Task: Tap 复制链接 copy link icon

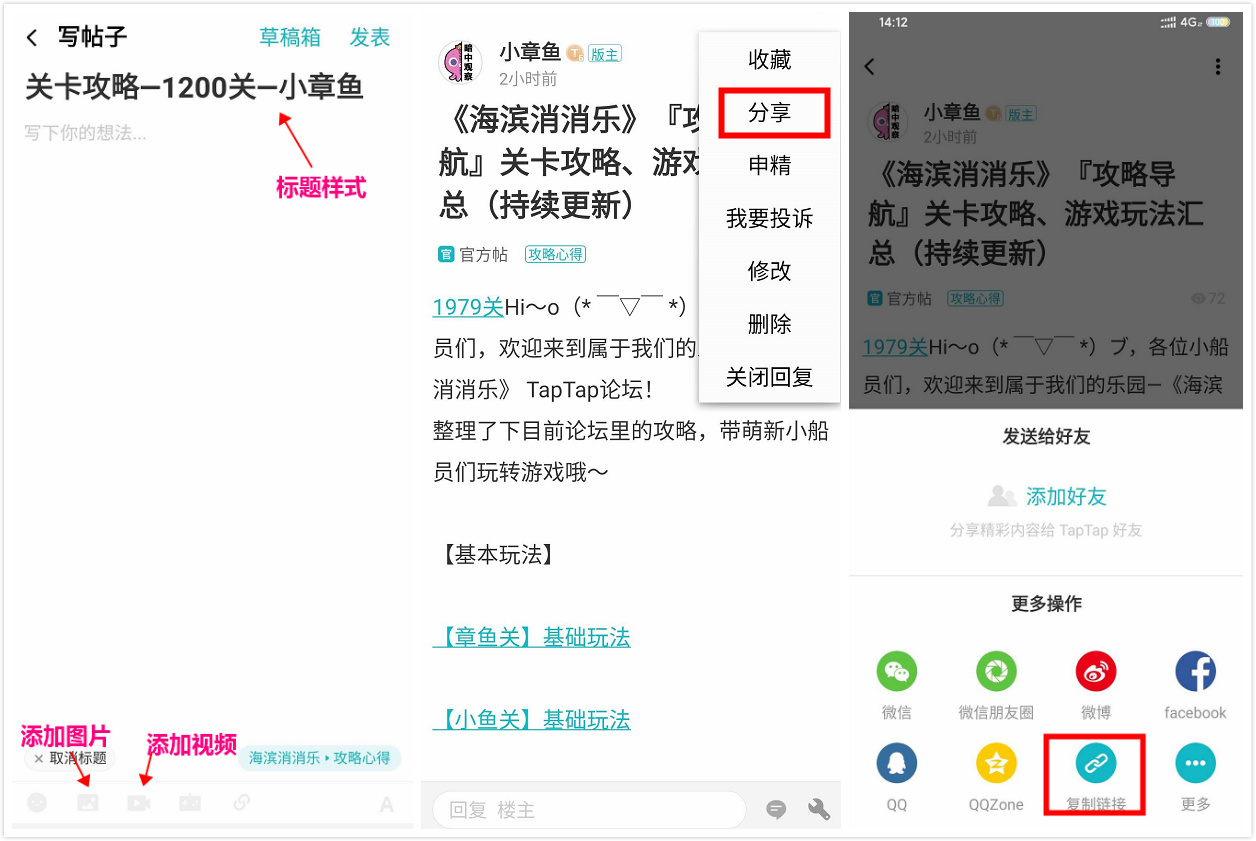Action: tap(1096, 764)
